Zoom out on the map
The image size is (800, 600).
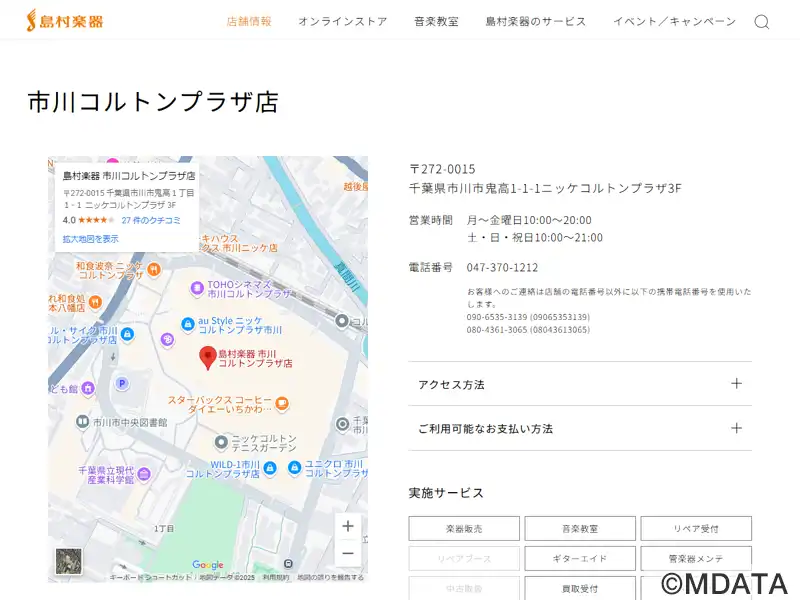[348, 553]
